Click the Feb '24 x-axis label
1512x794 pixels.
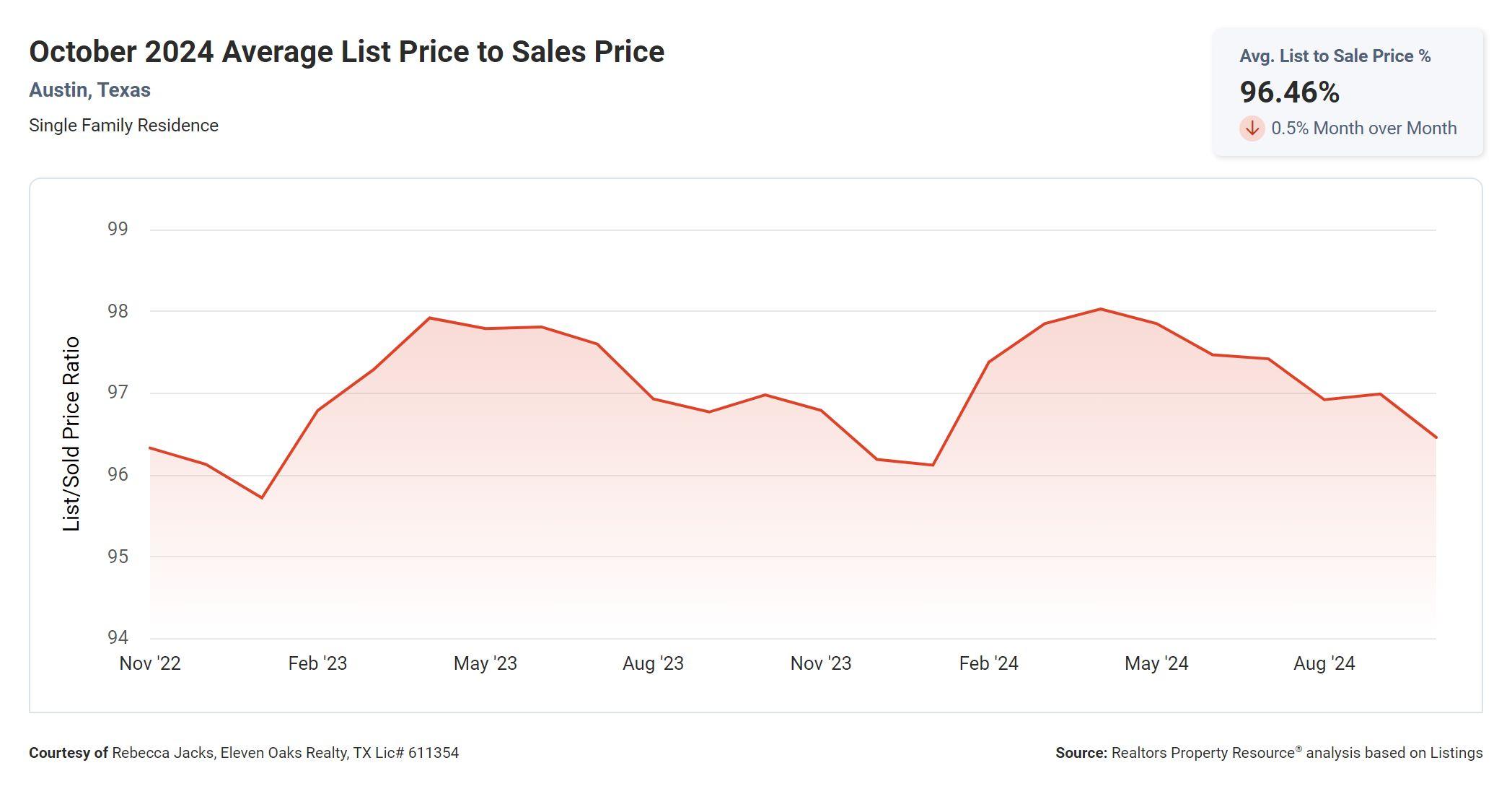tap(988, 663)
